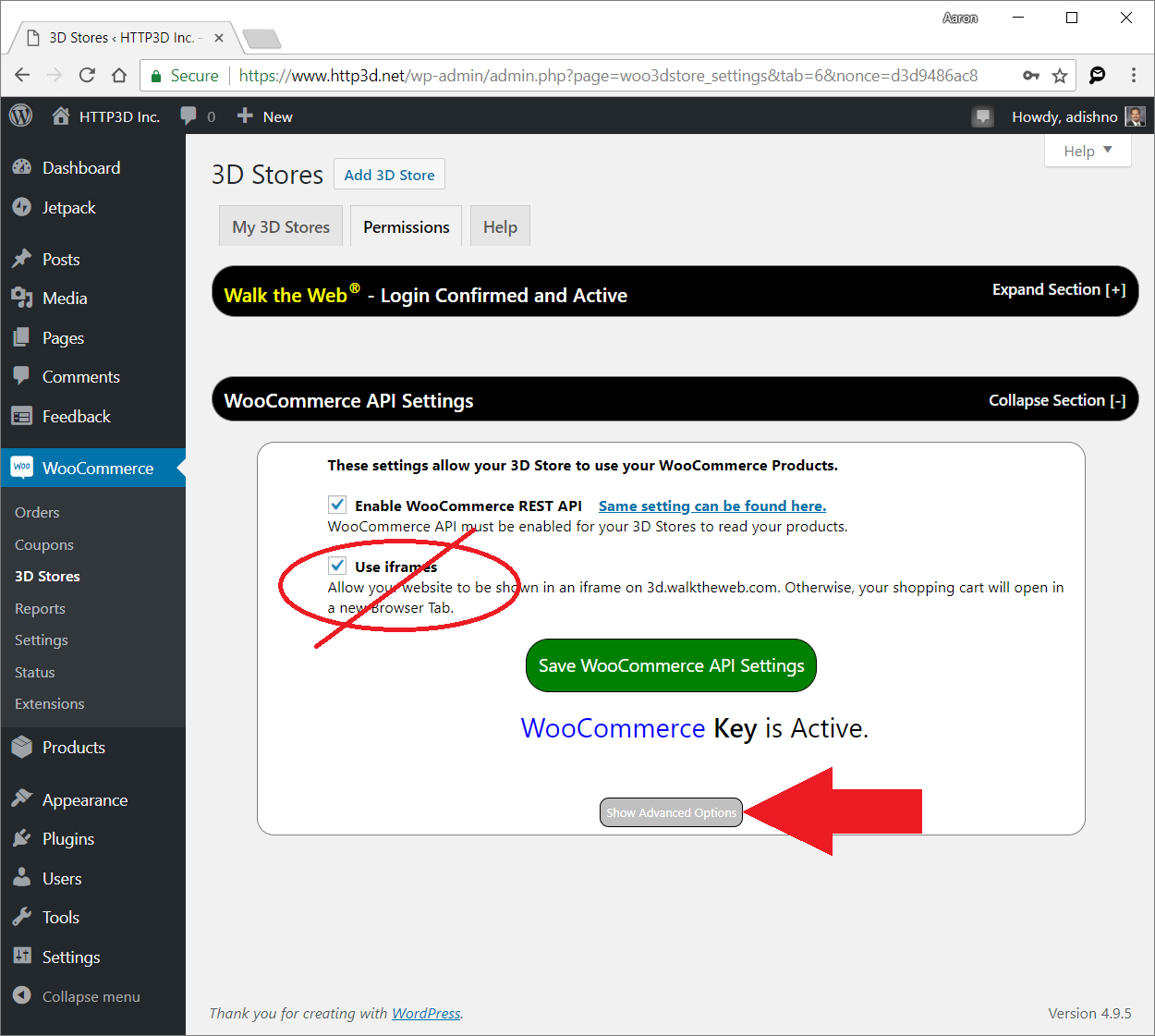Open the WordPress footer link

coord(426,1013)
